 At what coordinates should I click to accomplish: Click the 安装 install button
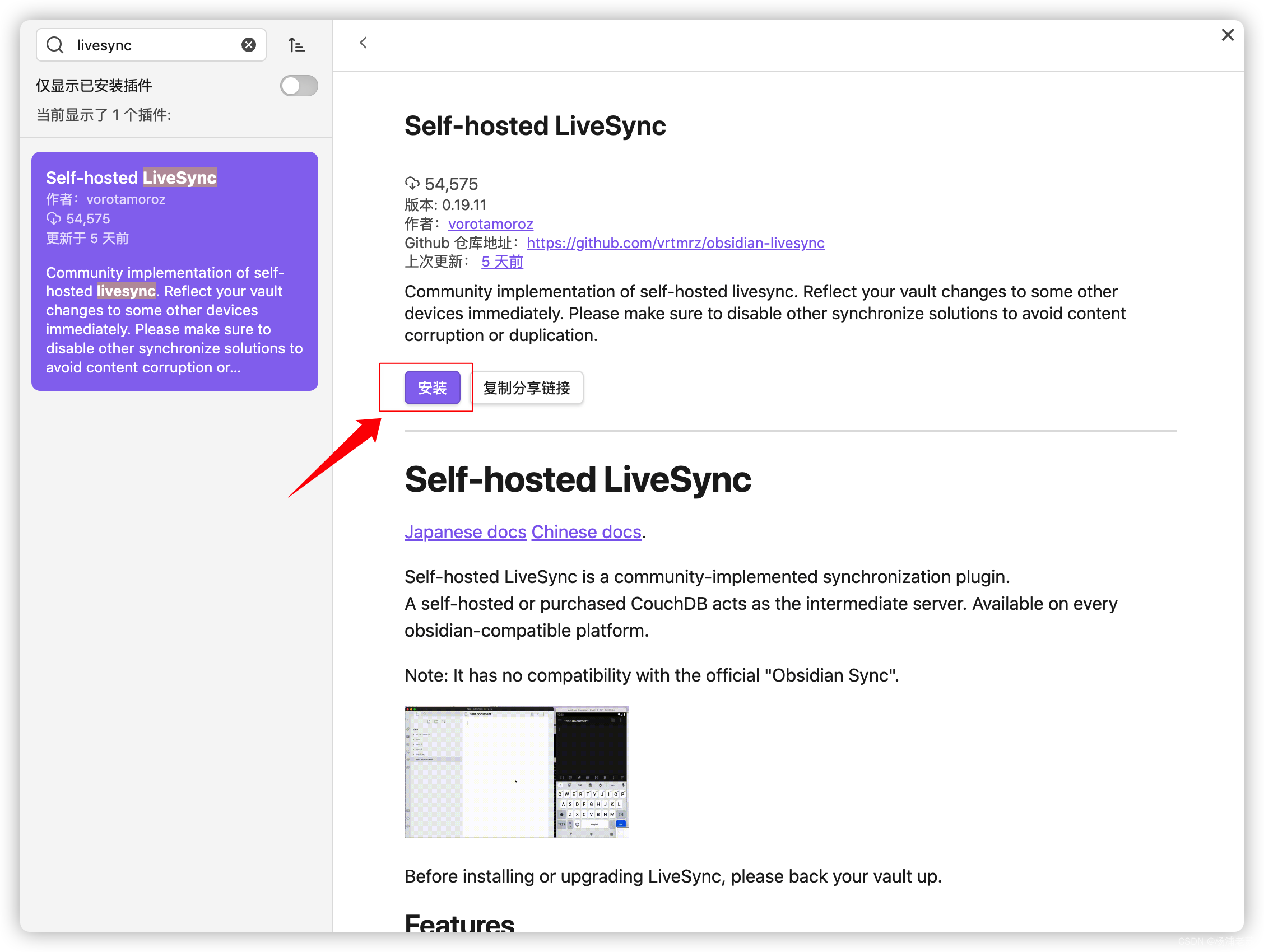click(432, 388)
